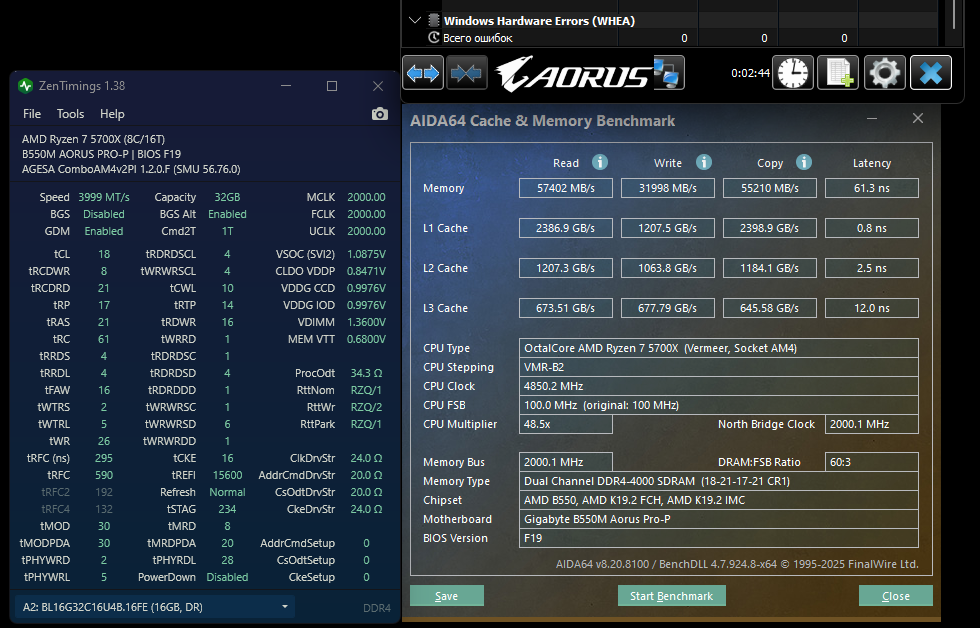Screen dimensions: 980x628
Task: Click the ZenTimings green app logo icon
Action: coord(26,86)
